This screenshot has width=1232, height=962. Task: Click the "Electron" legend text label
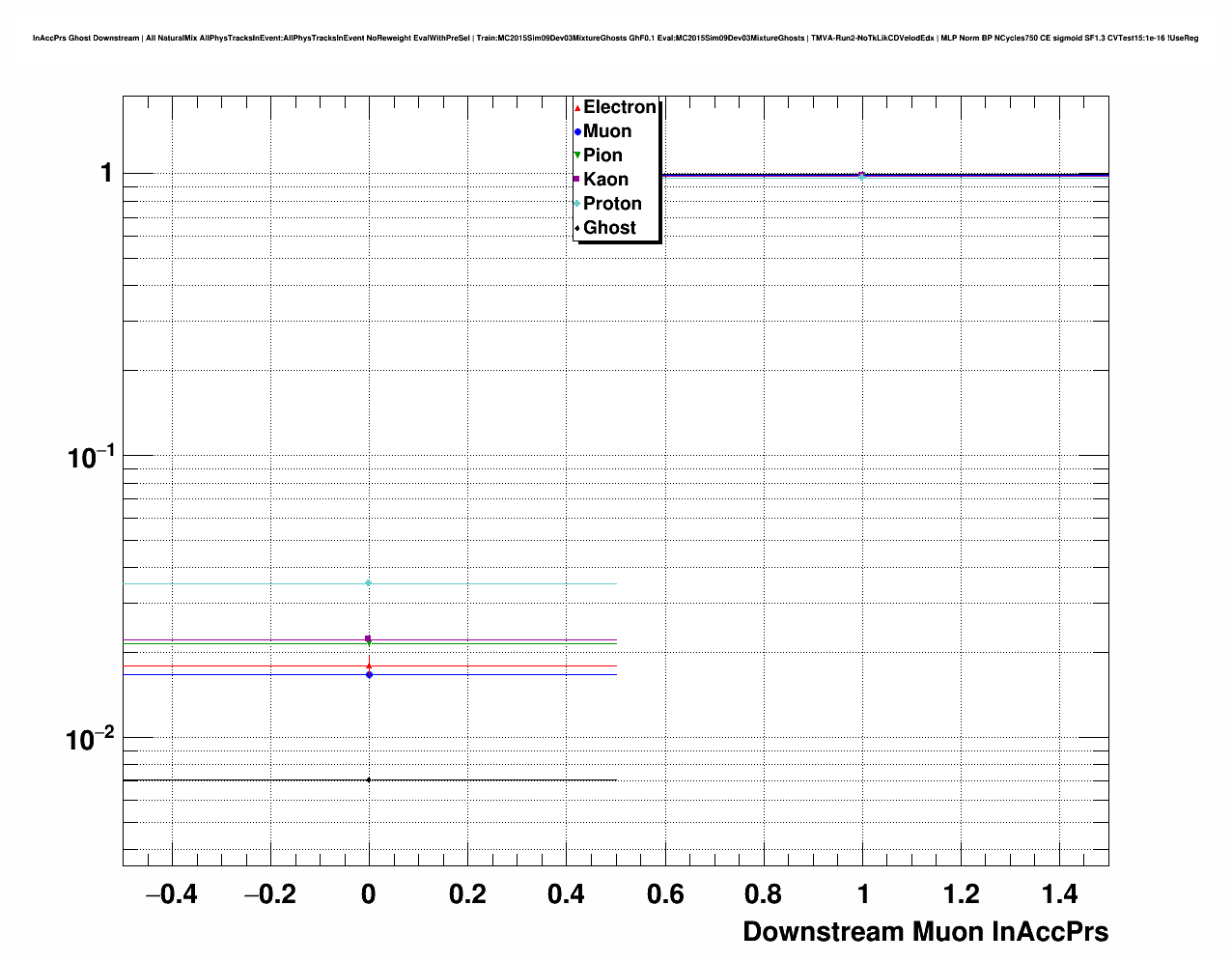pos(620,107)
